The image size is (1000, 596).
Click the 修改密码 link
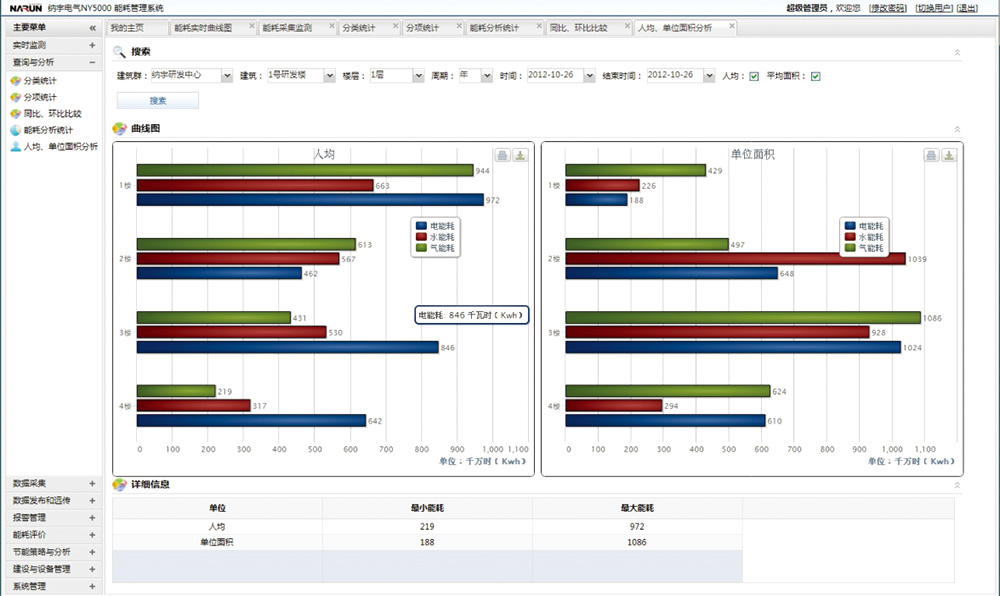(x=888, y=8)
